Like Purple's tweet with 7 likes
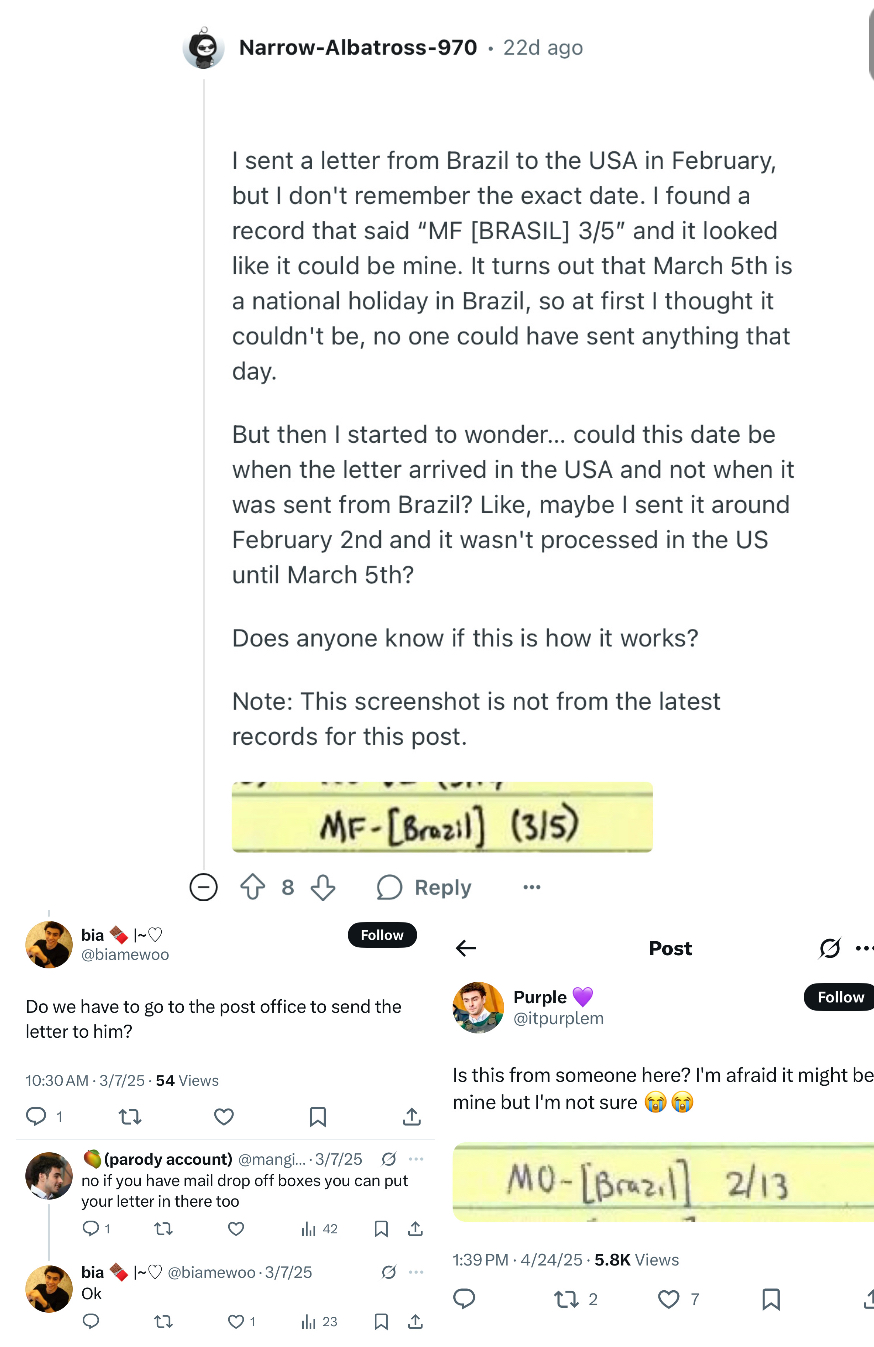The height and width of the screenshot is (1347, 874). point(679,1299)
